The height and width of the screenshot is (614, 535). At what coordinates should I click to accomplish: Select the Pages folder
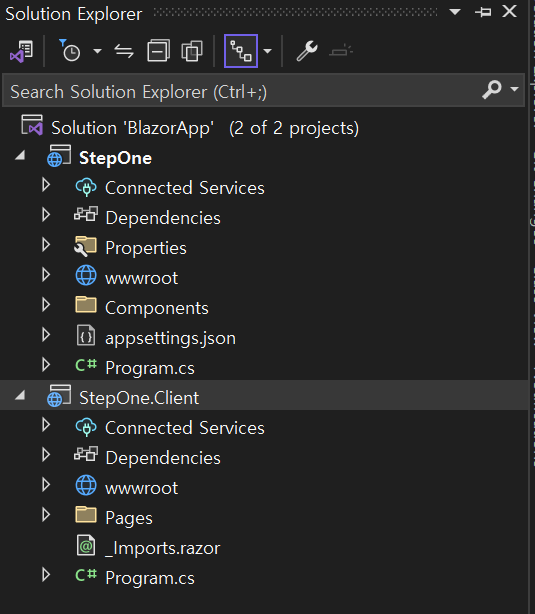129,518
